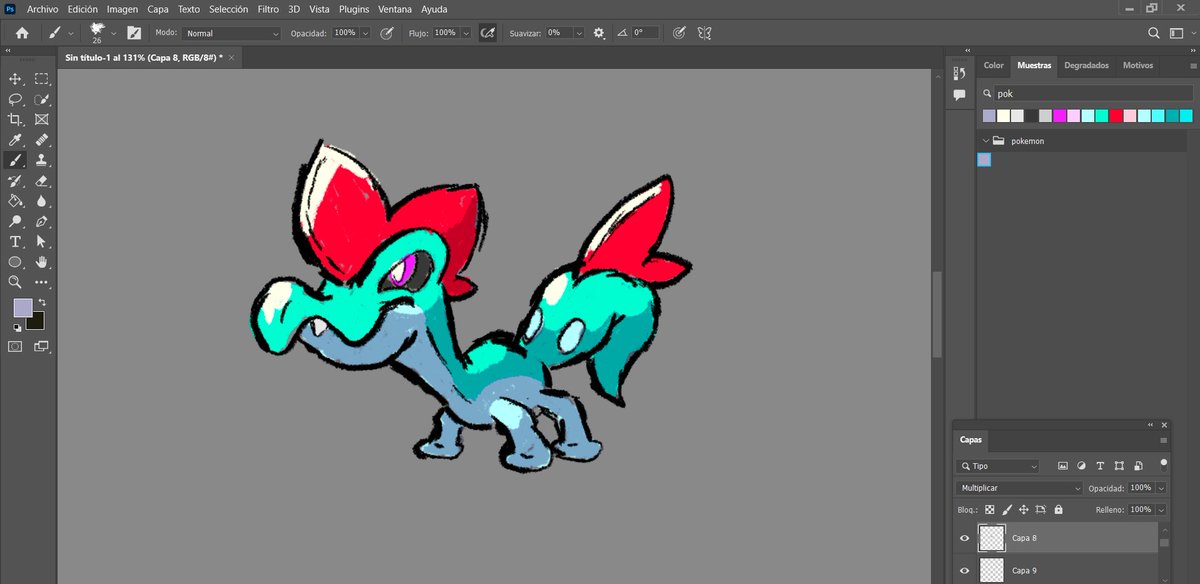Open symmetry paint options butterfly icon
The width and height of the screenshot is (1200, 584).
click(705, 33)
